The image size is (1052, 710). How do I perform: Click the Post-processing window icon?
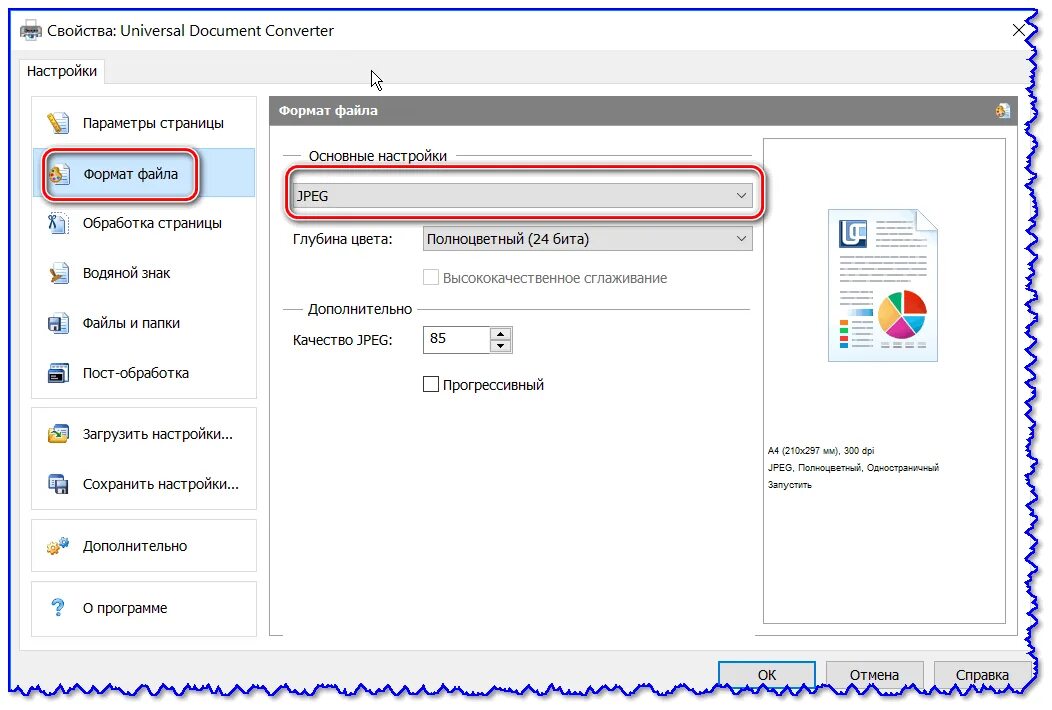[x=58, y=373]
